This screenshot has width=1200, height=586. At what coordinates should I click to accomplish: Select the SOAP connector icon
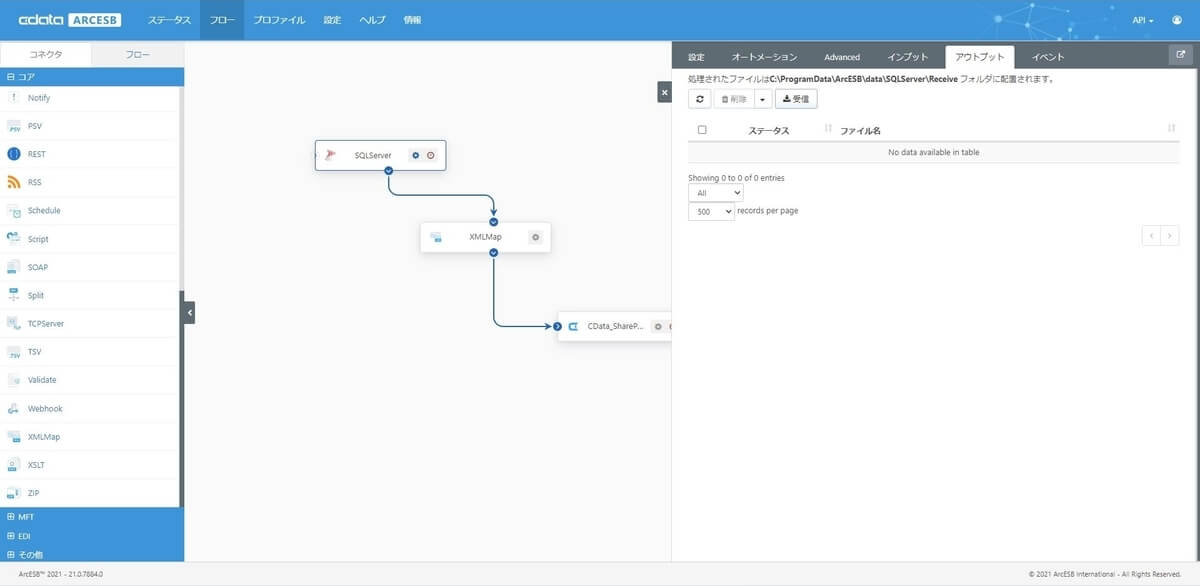[x=14, y=267]
